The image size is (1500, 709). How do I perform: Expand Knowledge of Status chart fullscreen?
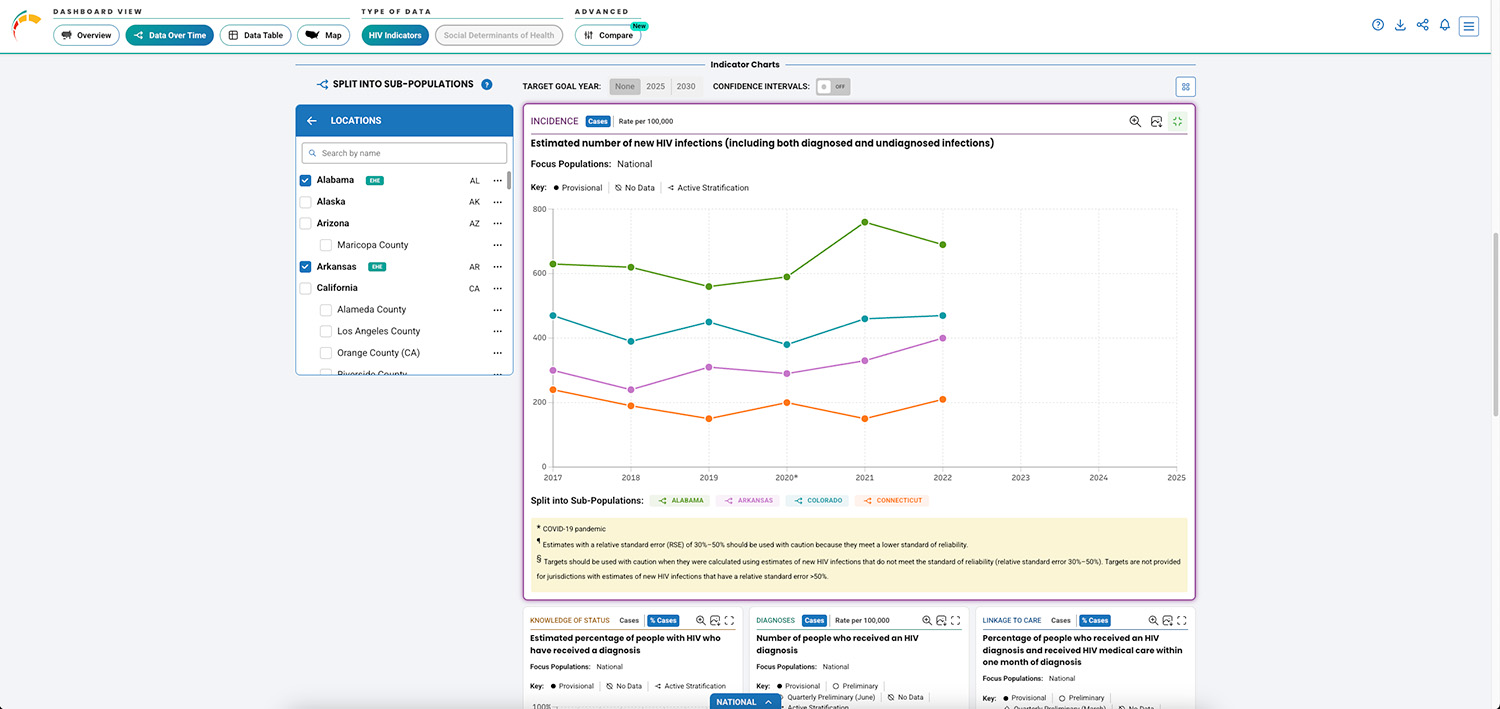[x=730, y=621]
